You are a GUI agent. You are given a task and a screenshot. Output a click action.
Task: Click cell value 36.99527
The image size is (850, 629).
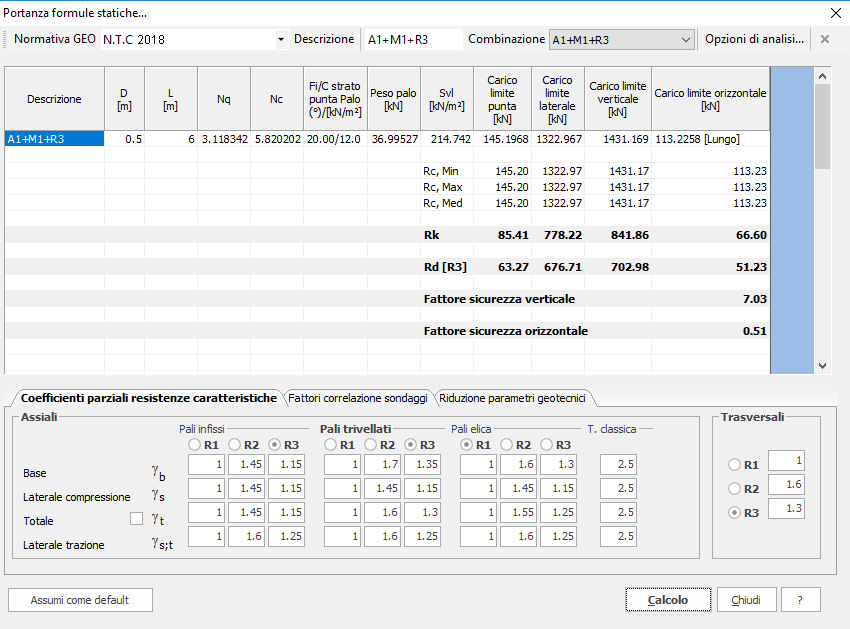coord(395,139)
